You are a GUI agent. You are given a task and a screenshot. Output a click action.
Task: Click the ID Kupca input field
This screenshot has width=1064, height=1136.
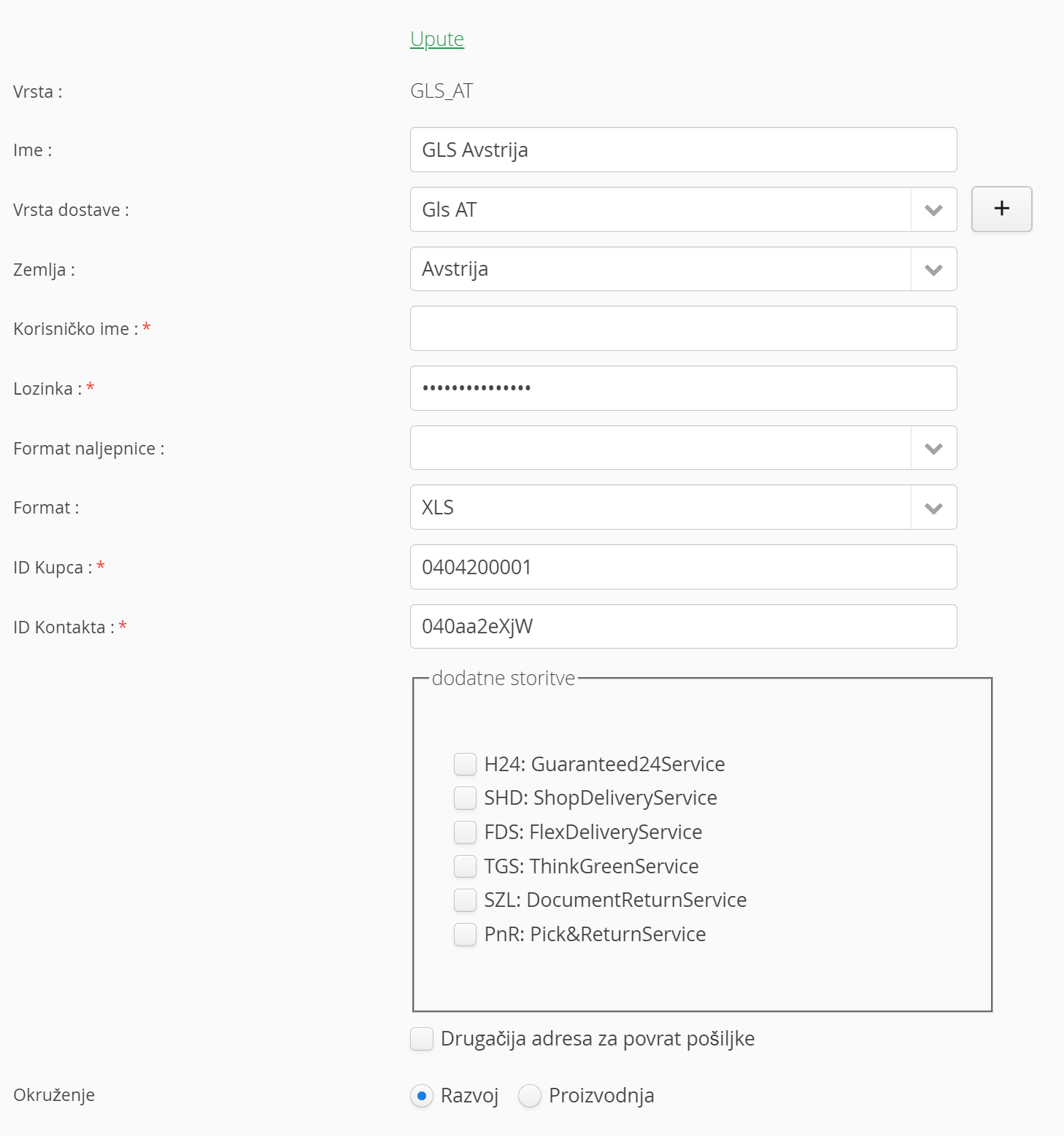click(683, 567)
